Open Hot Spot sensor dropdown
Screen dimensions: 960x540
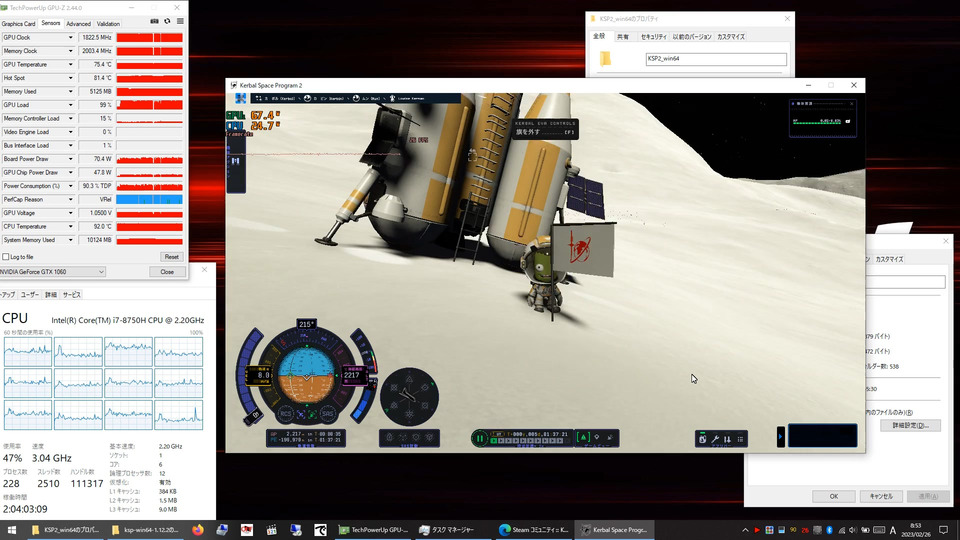pos(70,78)
